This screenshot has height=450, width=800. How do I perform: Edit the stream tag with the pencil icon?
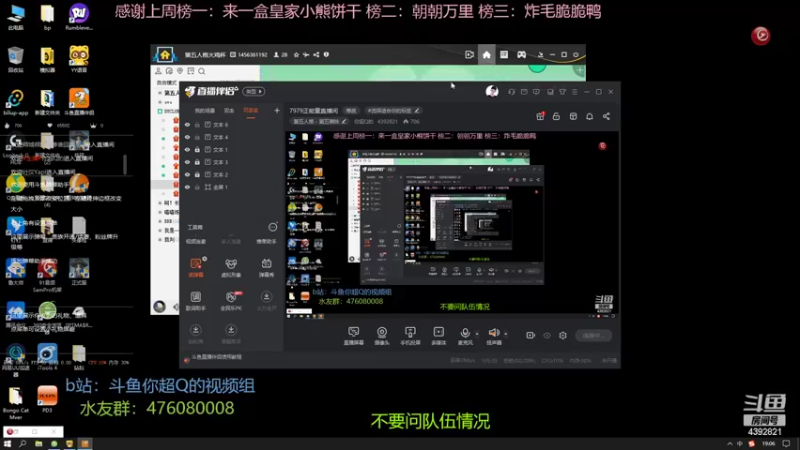coord(417,110)
